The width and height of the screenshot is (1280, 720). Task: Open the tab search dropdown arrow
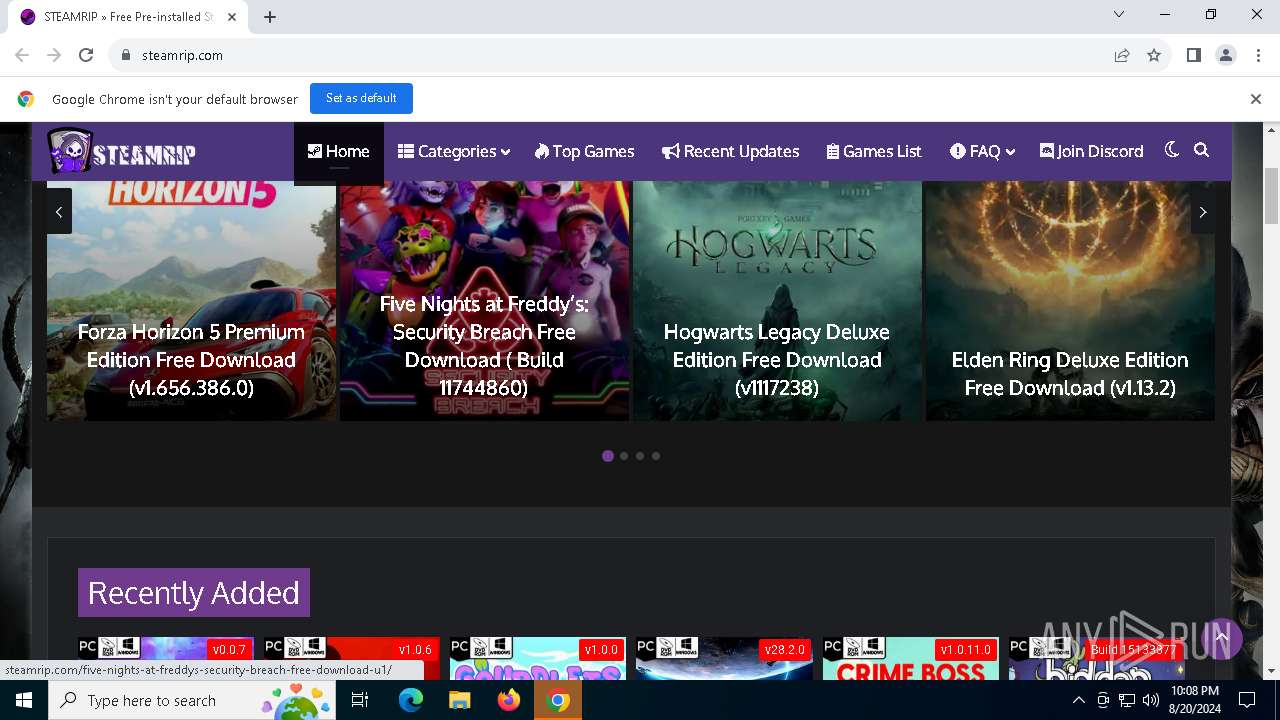click(1119, 14)
